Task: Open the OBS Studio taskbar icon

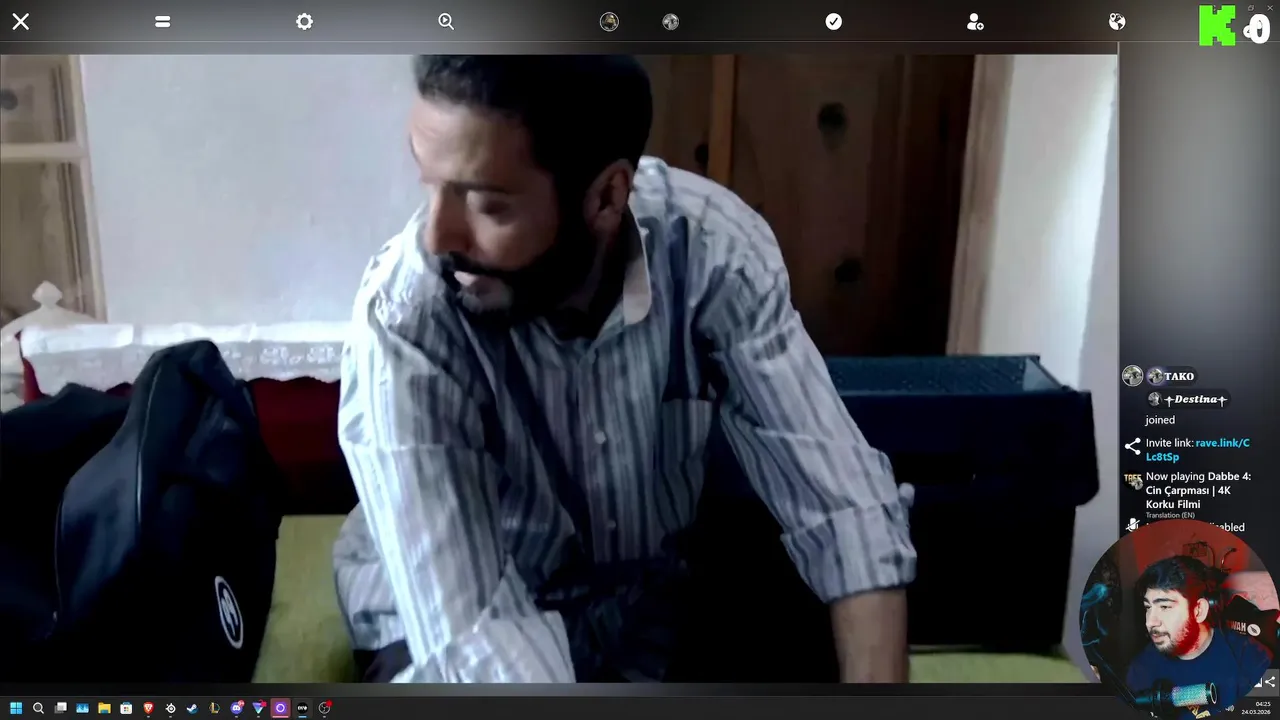Action: point(324,708)
